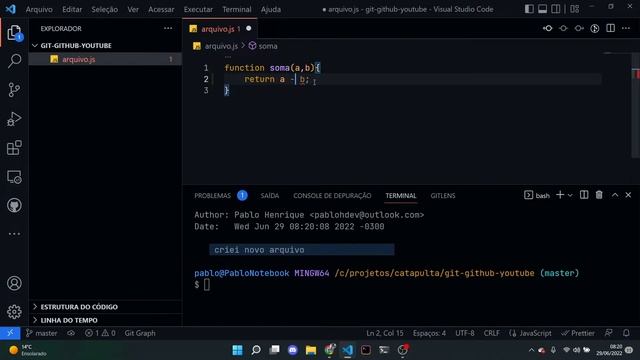
Task: Open the Seleção menu
Action: click(x=104, y=9)
